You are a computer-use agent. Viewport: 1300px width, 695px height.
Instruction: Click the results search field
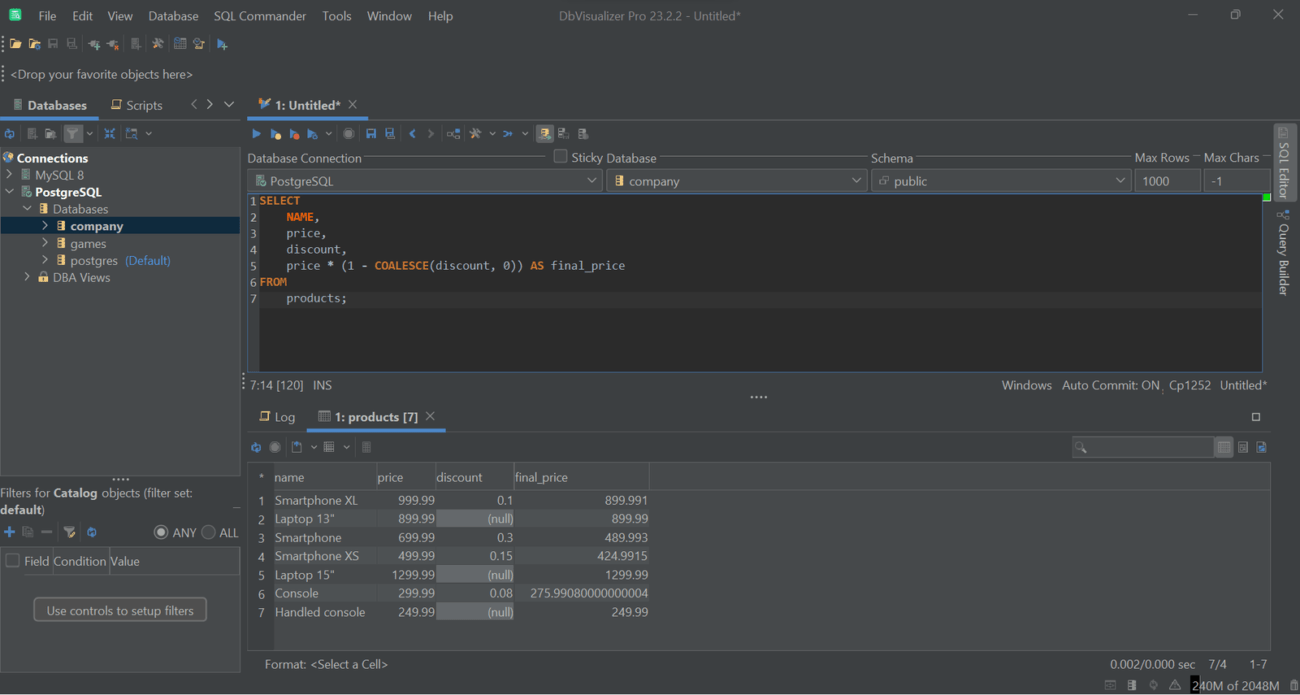[x=1143, y=447]
